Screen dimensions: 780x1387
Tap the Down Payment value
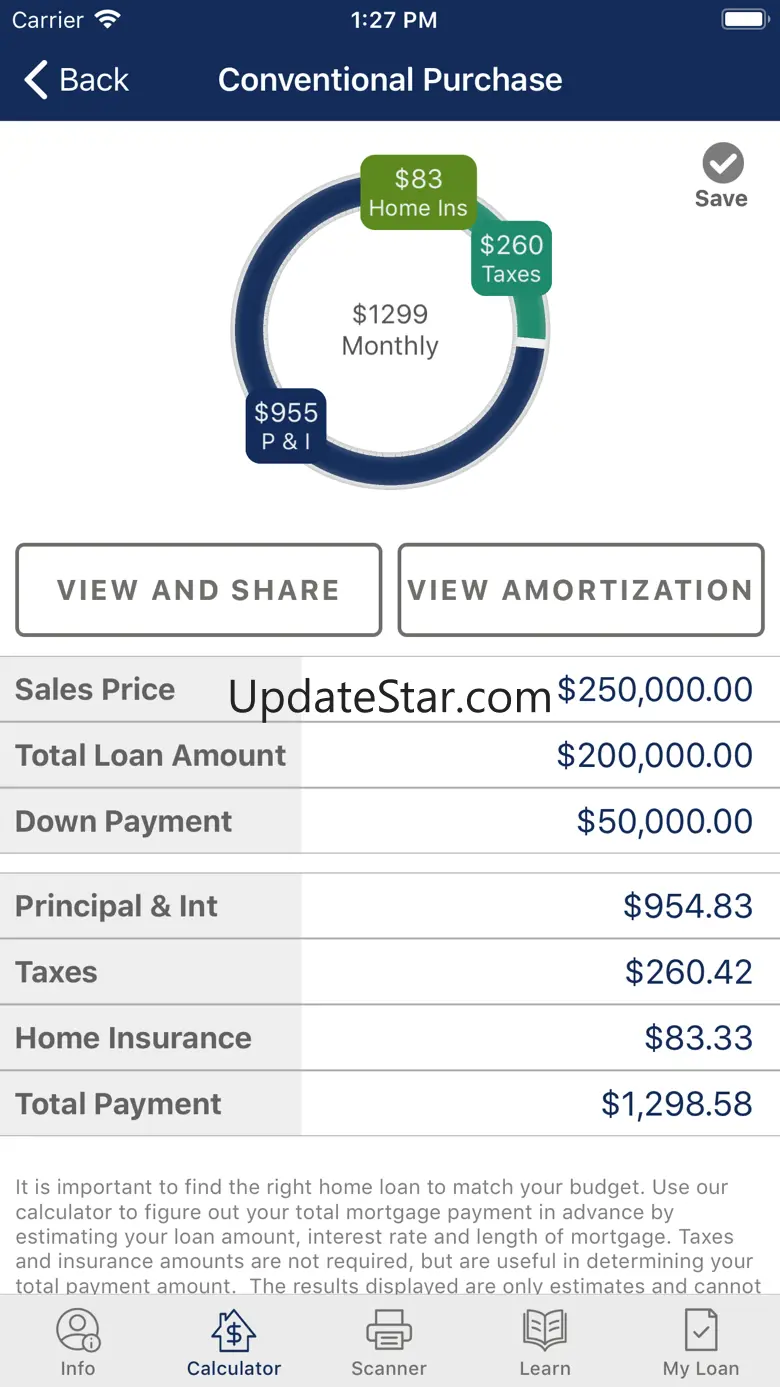(x=664, y=821)
